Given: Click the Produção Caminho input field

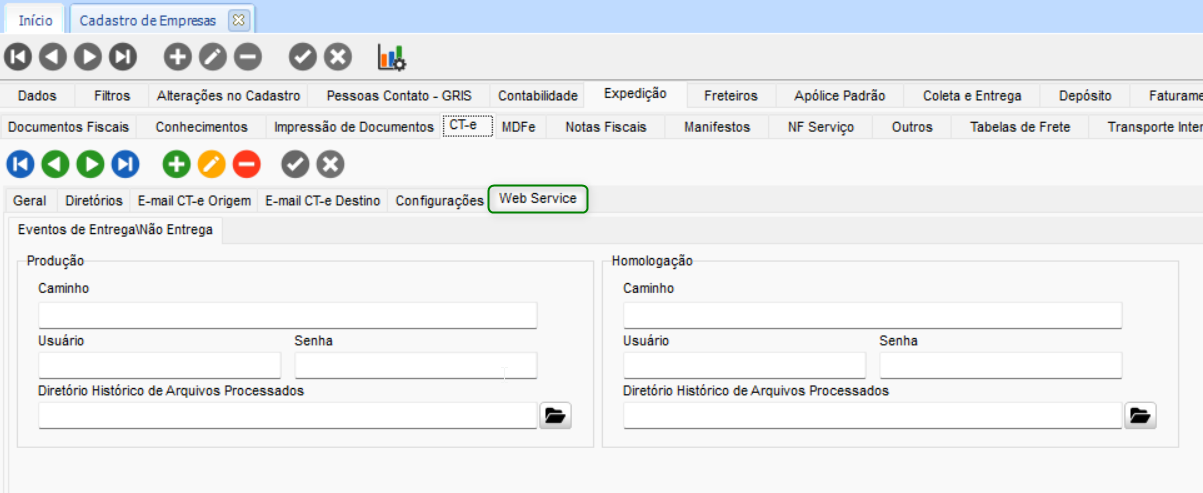Looking at the screenshot, I should coord(287,316).
